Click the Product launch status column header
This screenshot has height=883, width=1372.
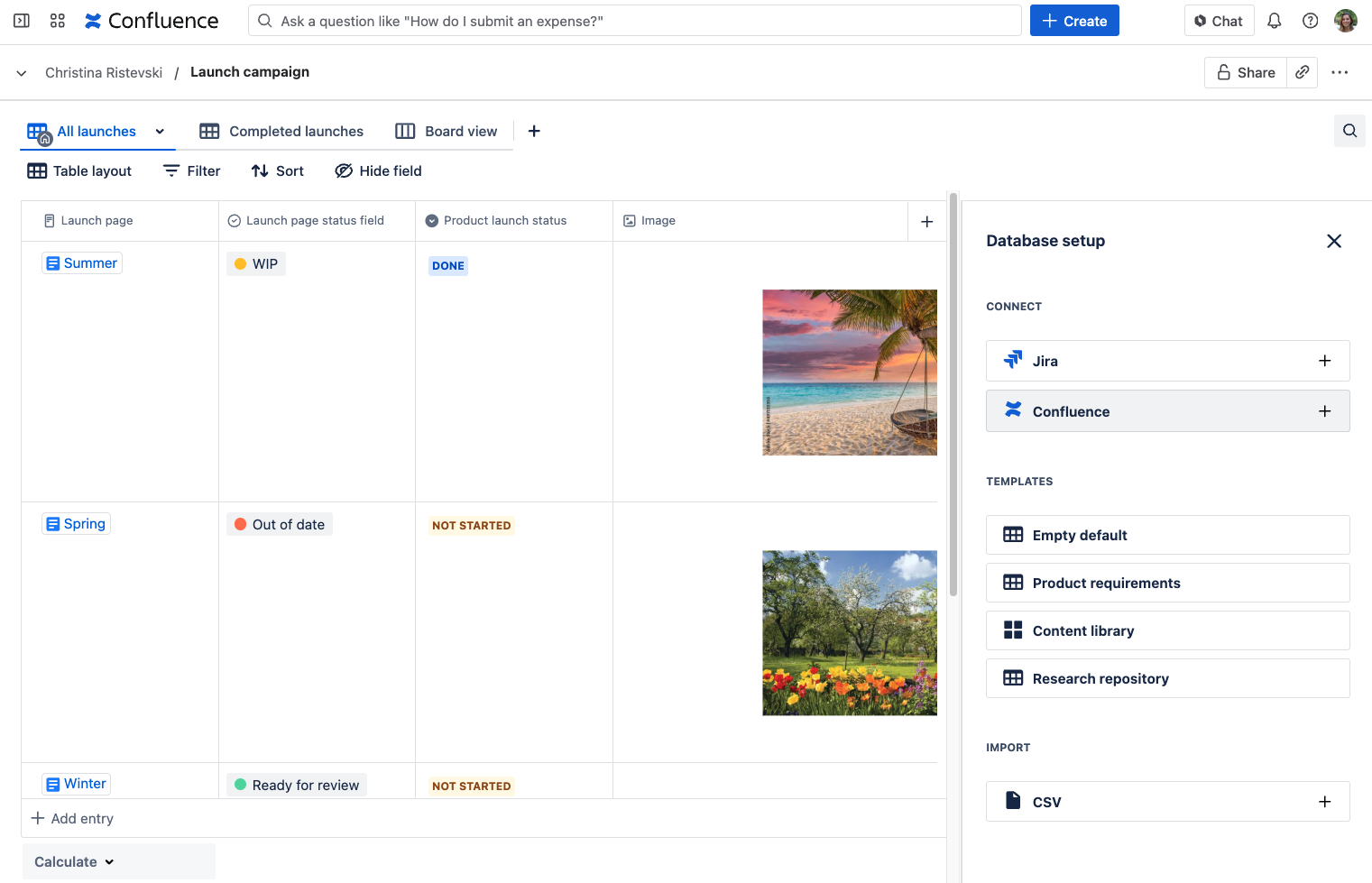pos(514,221)
